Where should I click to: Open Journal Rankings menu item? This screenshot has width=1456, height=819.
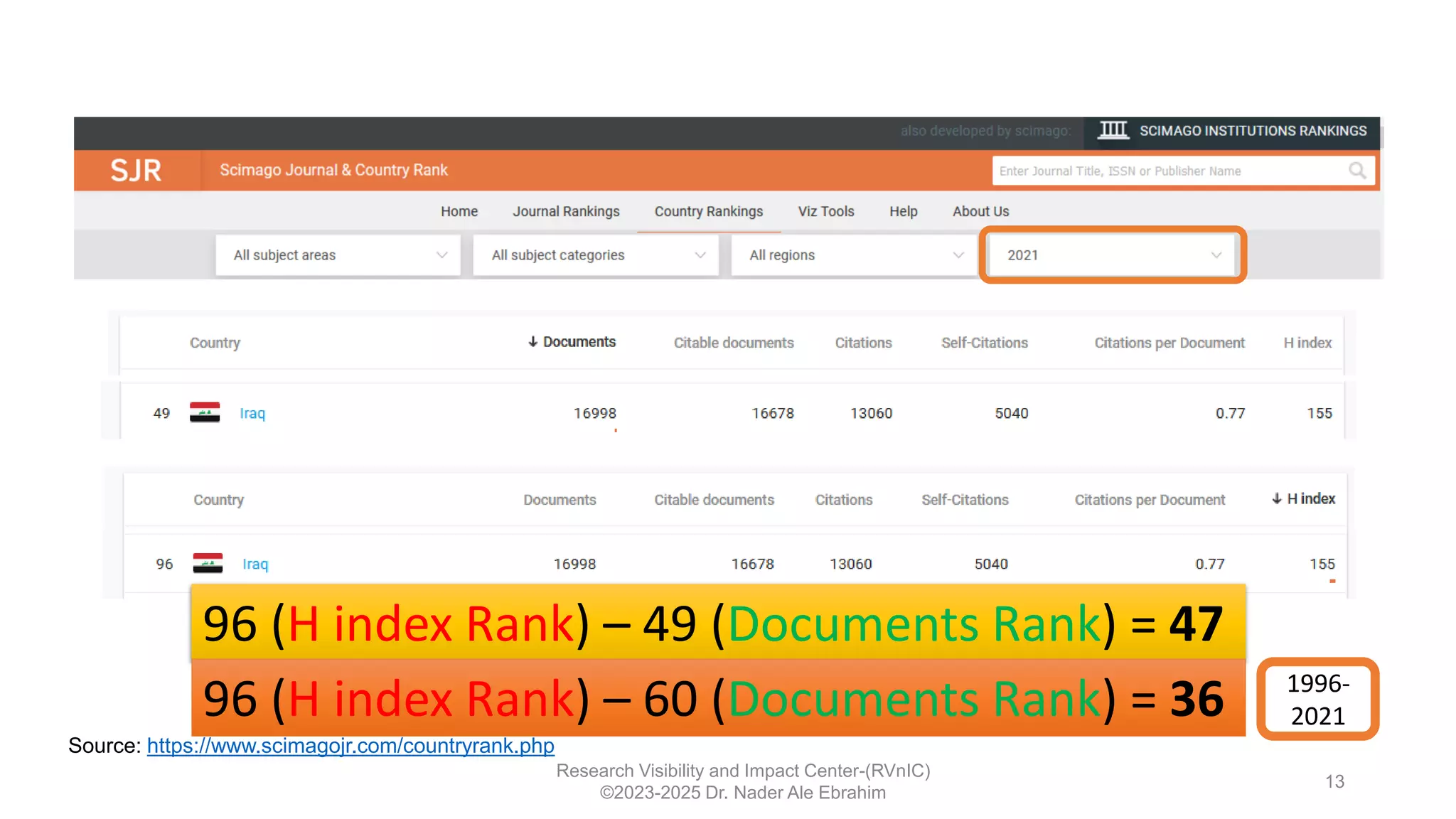(x=566, y=211)
